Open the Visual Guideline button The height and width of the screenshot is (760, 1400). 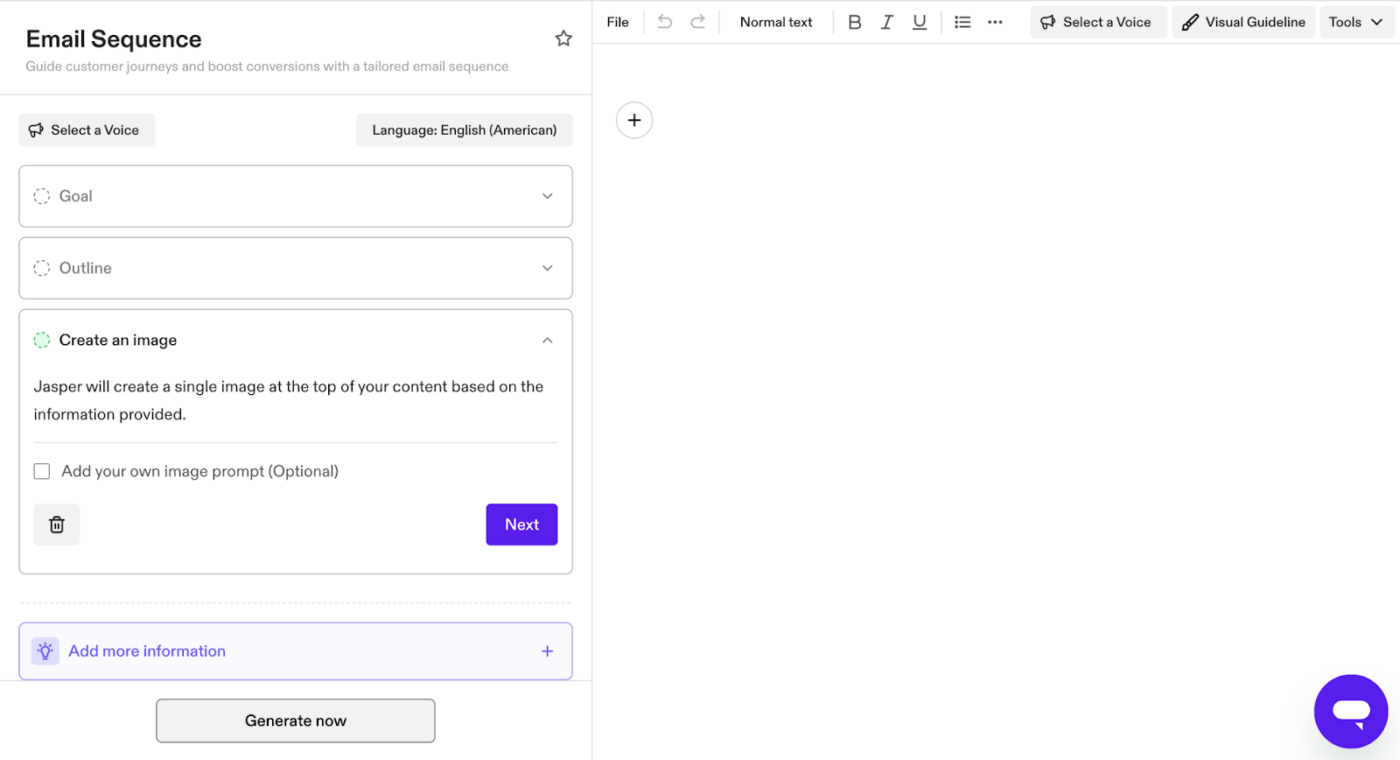1243,22
